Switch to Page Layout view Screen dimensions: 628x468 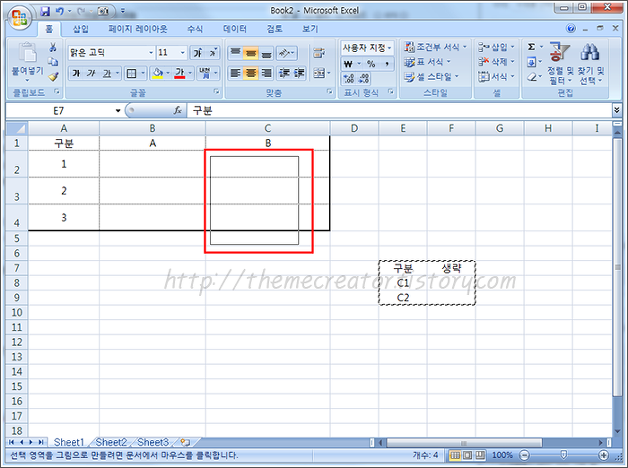[467, 455]
